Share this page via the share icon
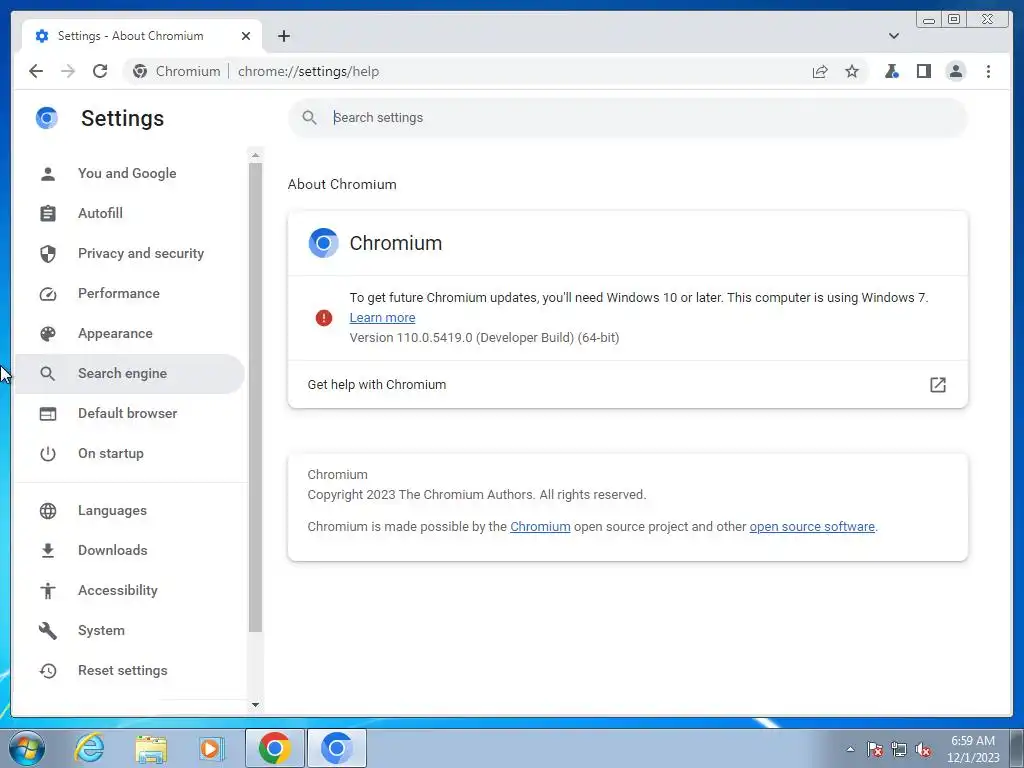This screenshot has width=1024, height=768. pyautogui.click(x=820, y=71)
